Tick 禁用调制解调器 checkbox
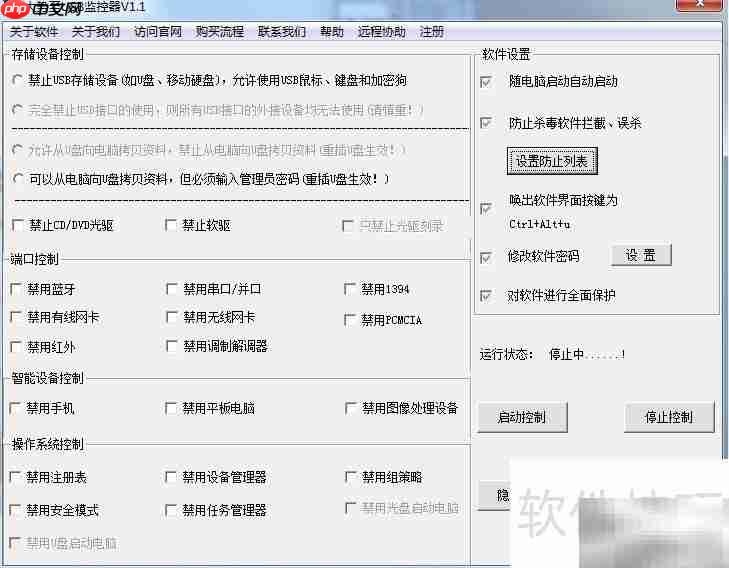 172,346
